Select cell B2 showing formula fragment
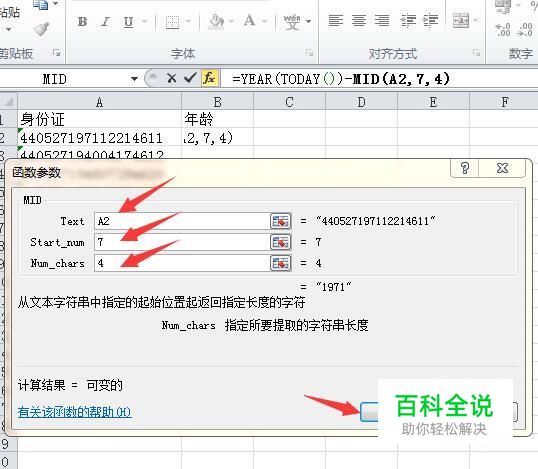The image size is (538, 469). [x=217, y=137]
